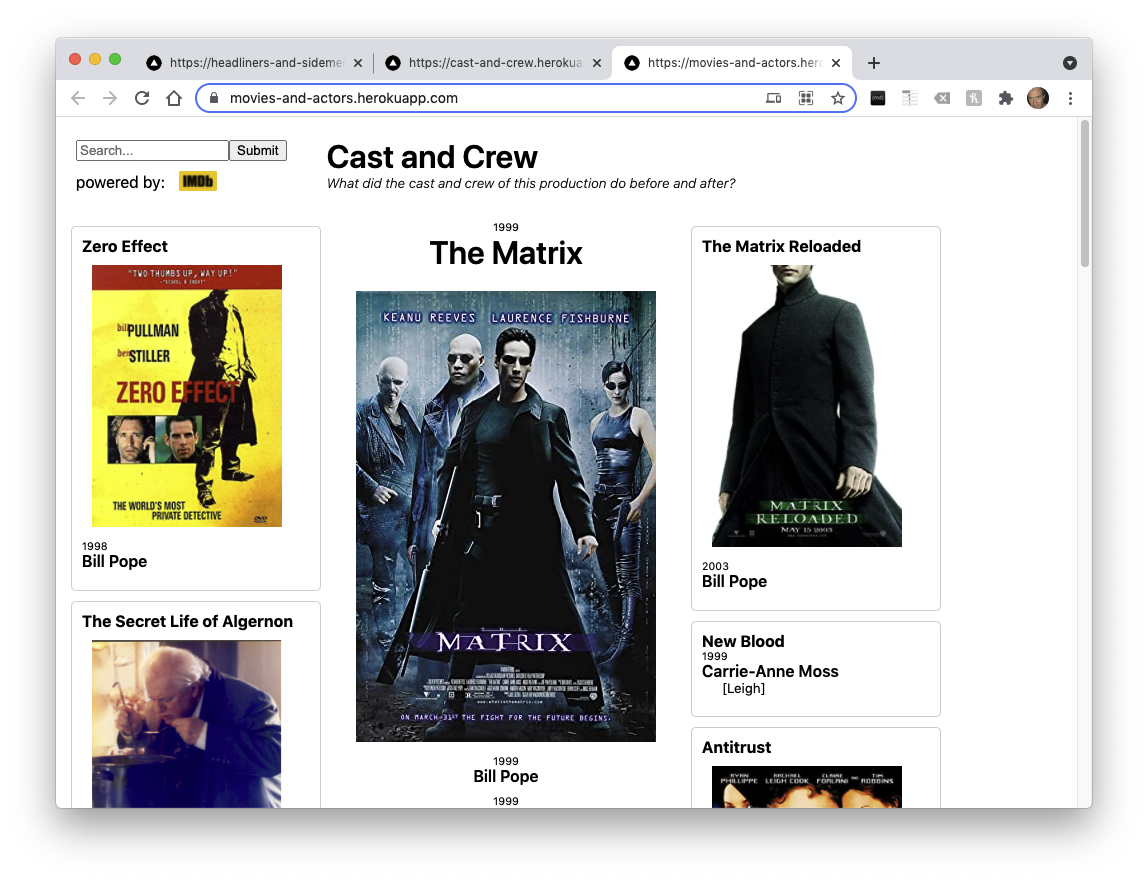Click The Matrix main poster image

(x=506, y=516)
